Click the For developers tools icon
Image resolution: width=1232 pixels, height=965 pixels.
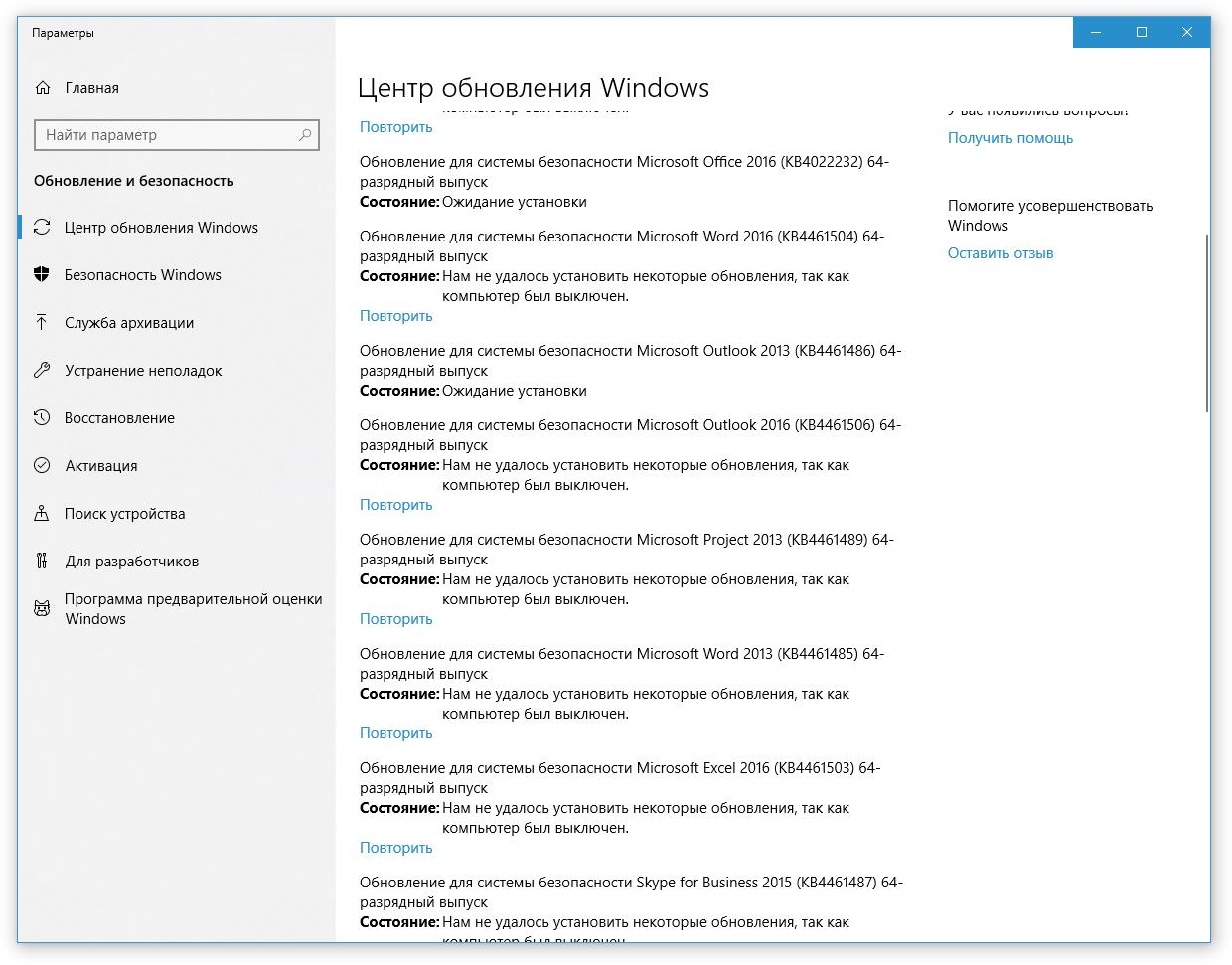point(42,561)
